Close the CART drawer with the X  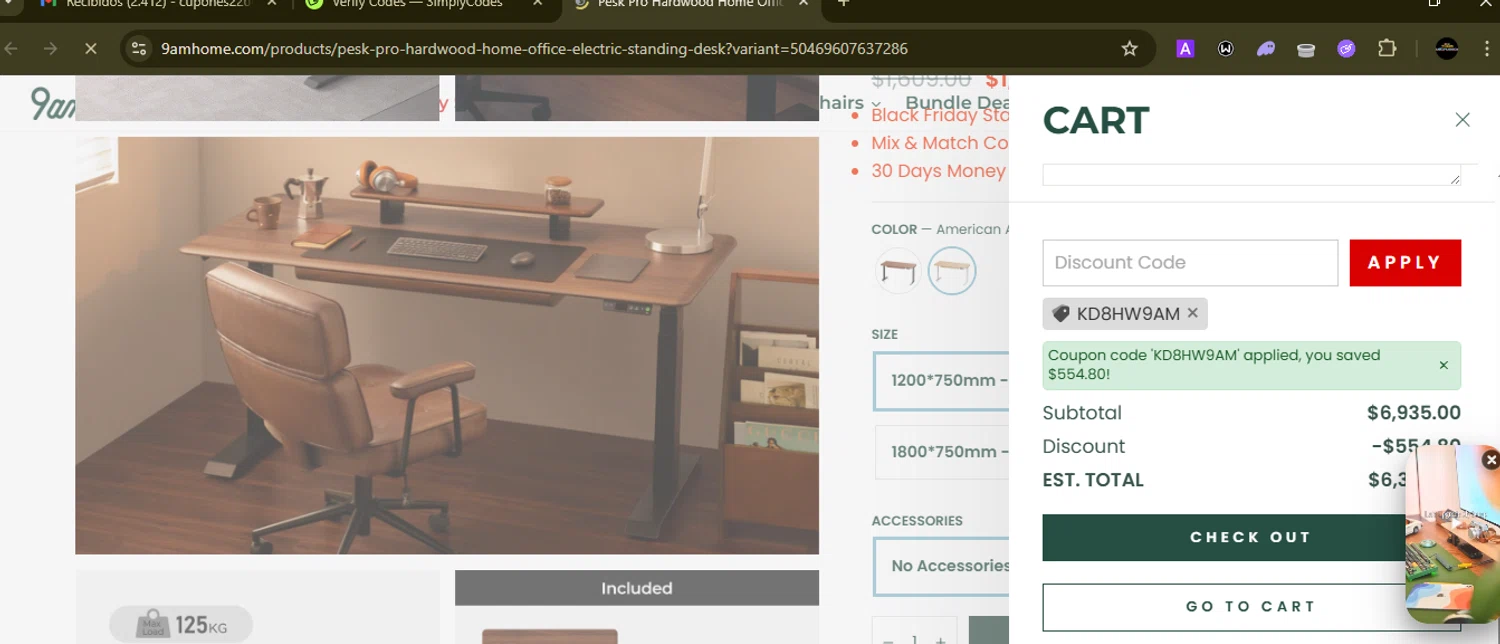click(1462, 120)
